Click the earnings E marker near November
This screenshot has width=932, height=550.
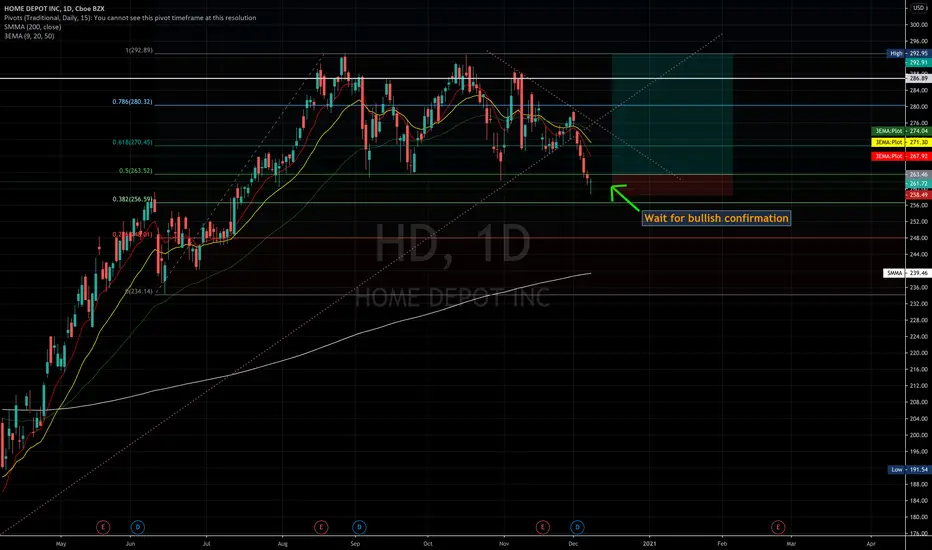542,527
